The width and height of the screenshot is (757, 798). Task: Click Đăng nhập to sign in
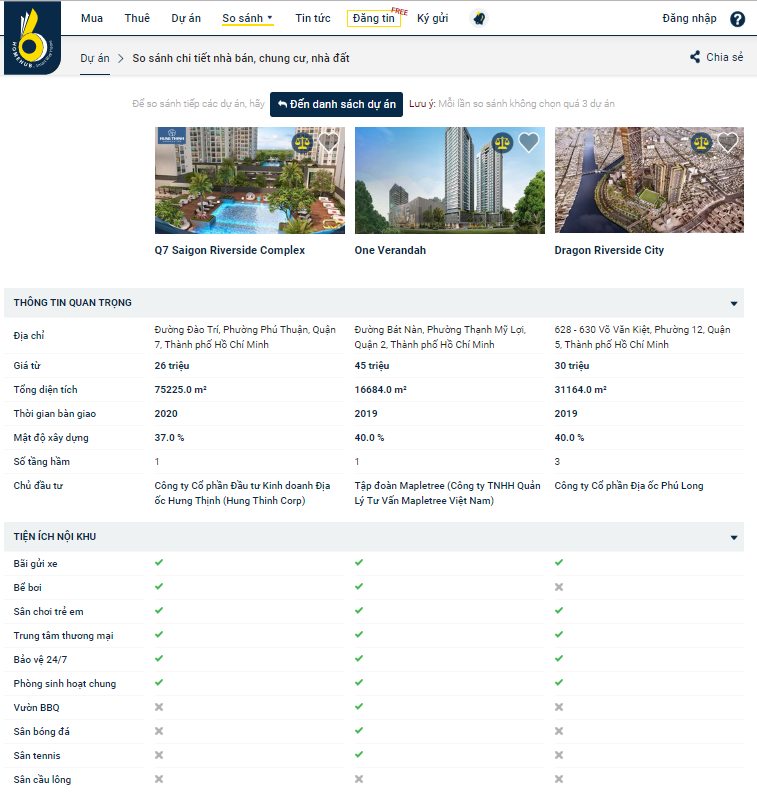(x=689, y=18)
